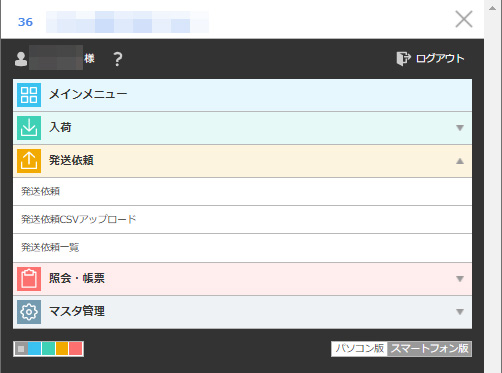Click ログアウト text
Image resolution: width=502 pixels, height=373 pixels.
(x=440, y=59)
